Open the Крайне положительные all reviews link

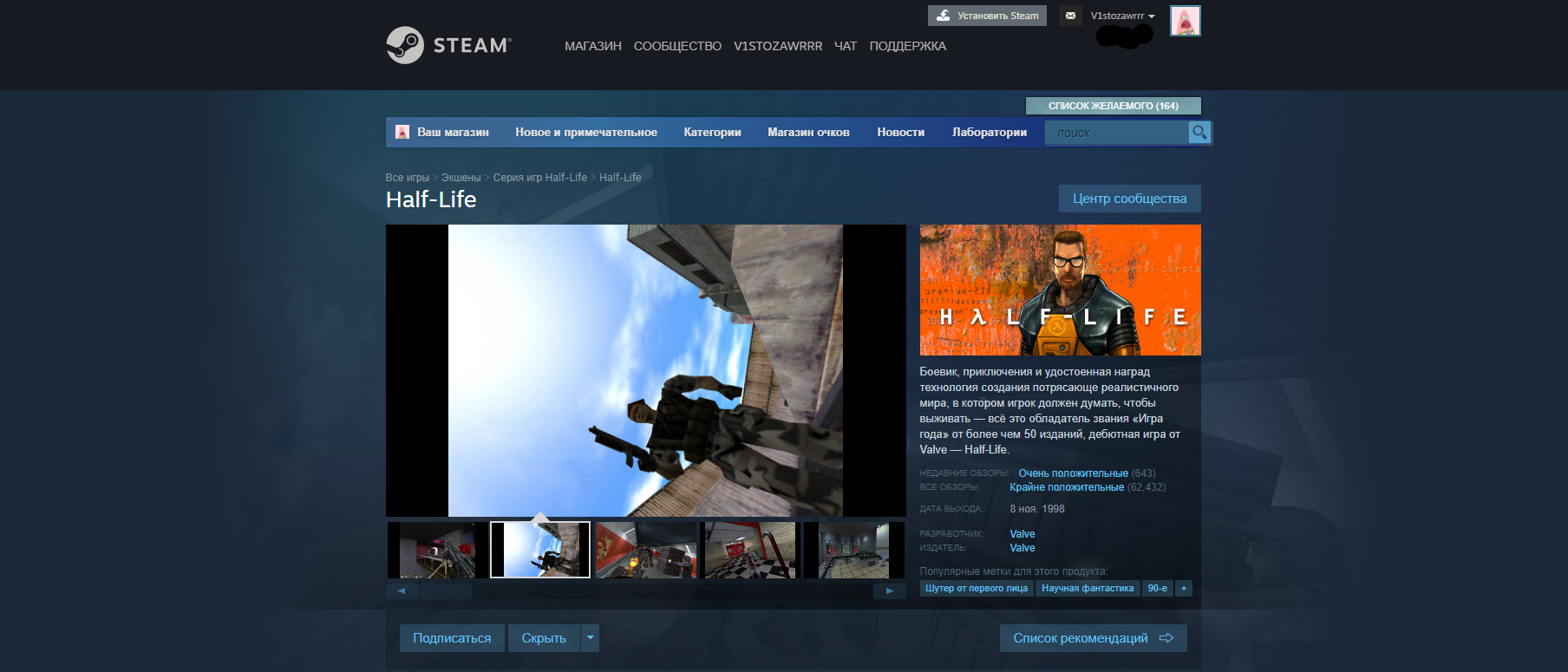pos(1067,487)
